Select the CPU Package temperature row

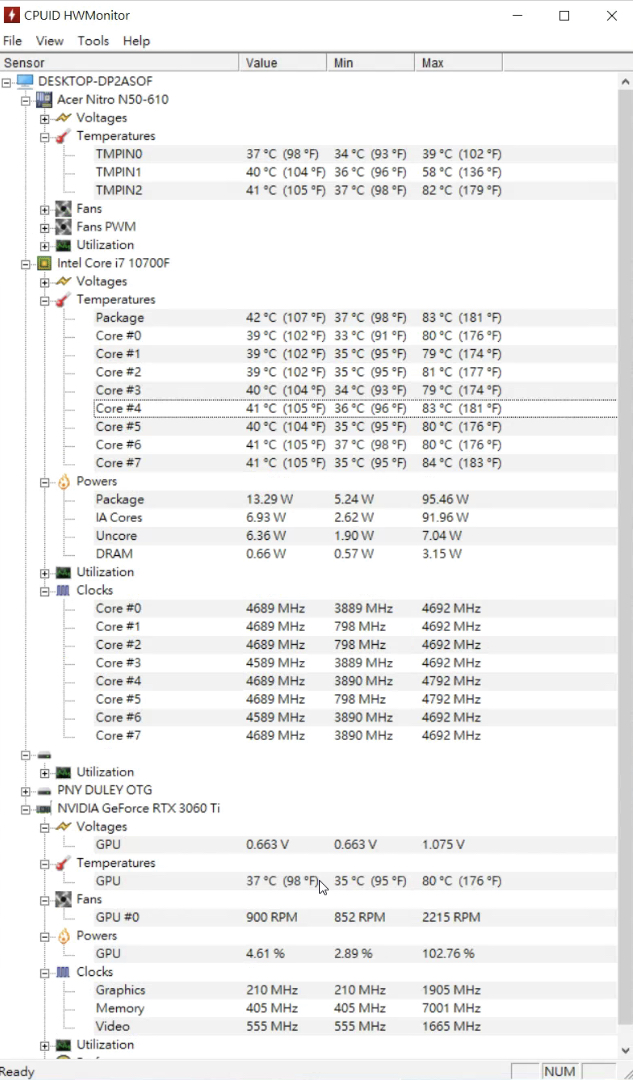point(355,318)
